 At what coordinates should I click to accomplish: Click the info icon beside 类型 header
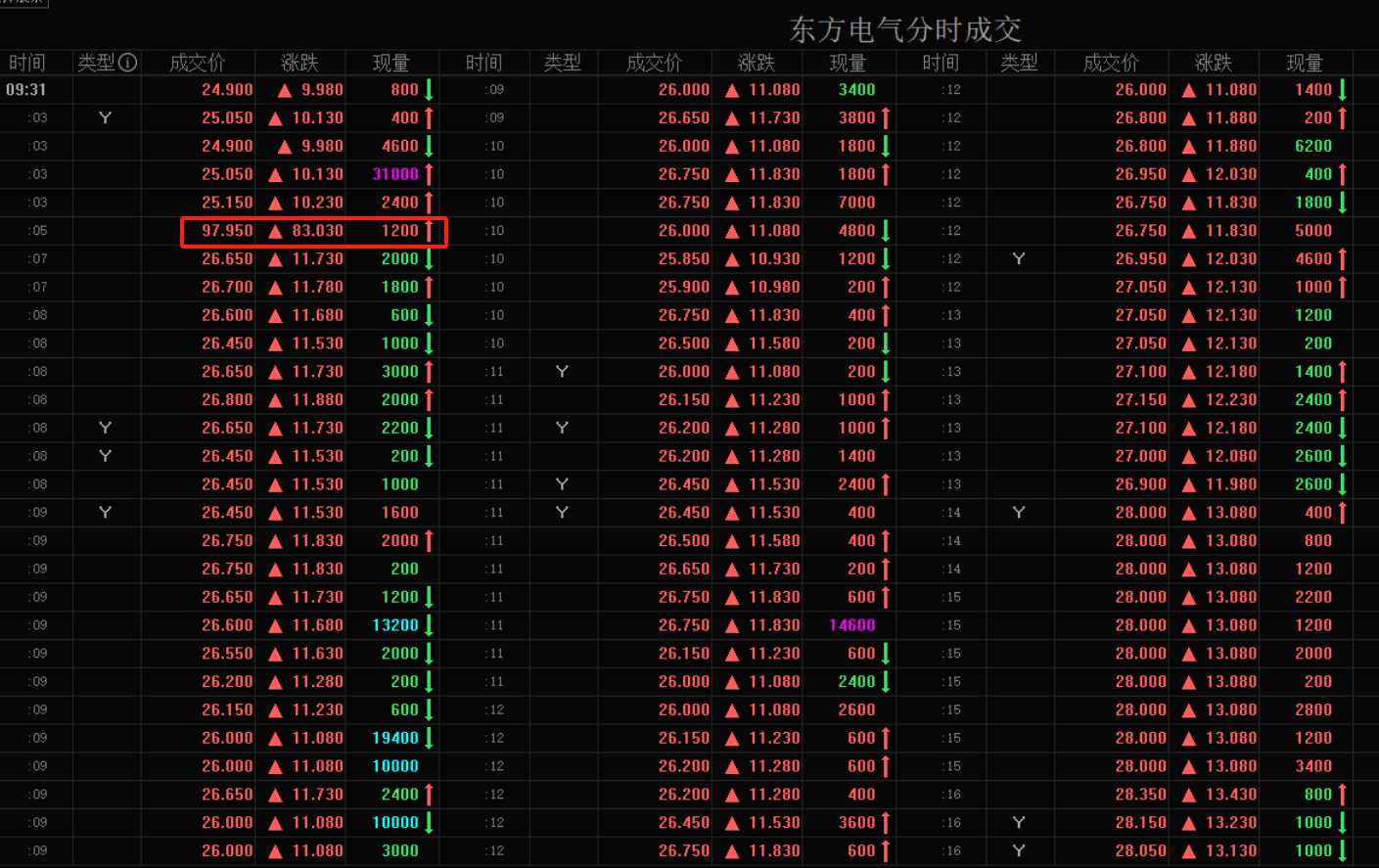point(127,63)
